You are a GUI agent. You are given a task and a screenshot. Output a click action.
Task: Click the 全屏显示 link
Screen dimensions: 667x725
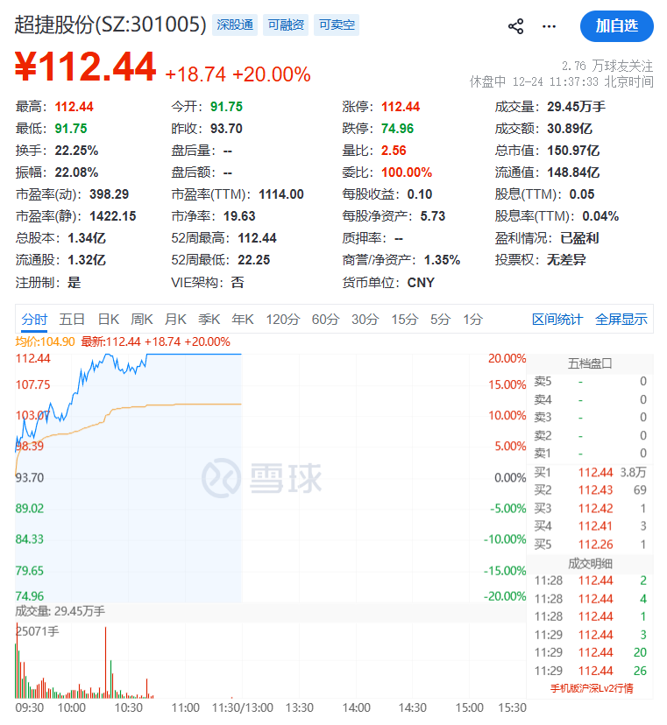coord(621,319)
